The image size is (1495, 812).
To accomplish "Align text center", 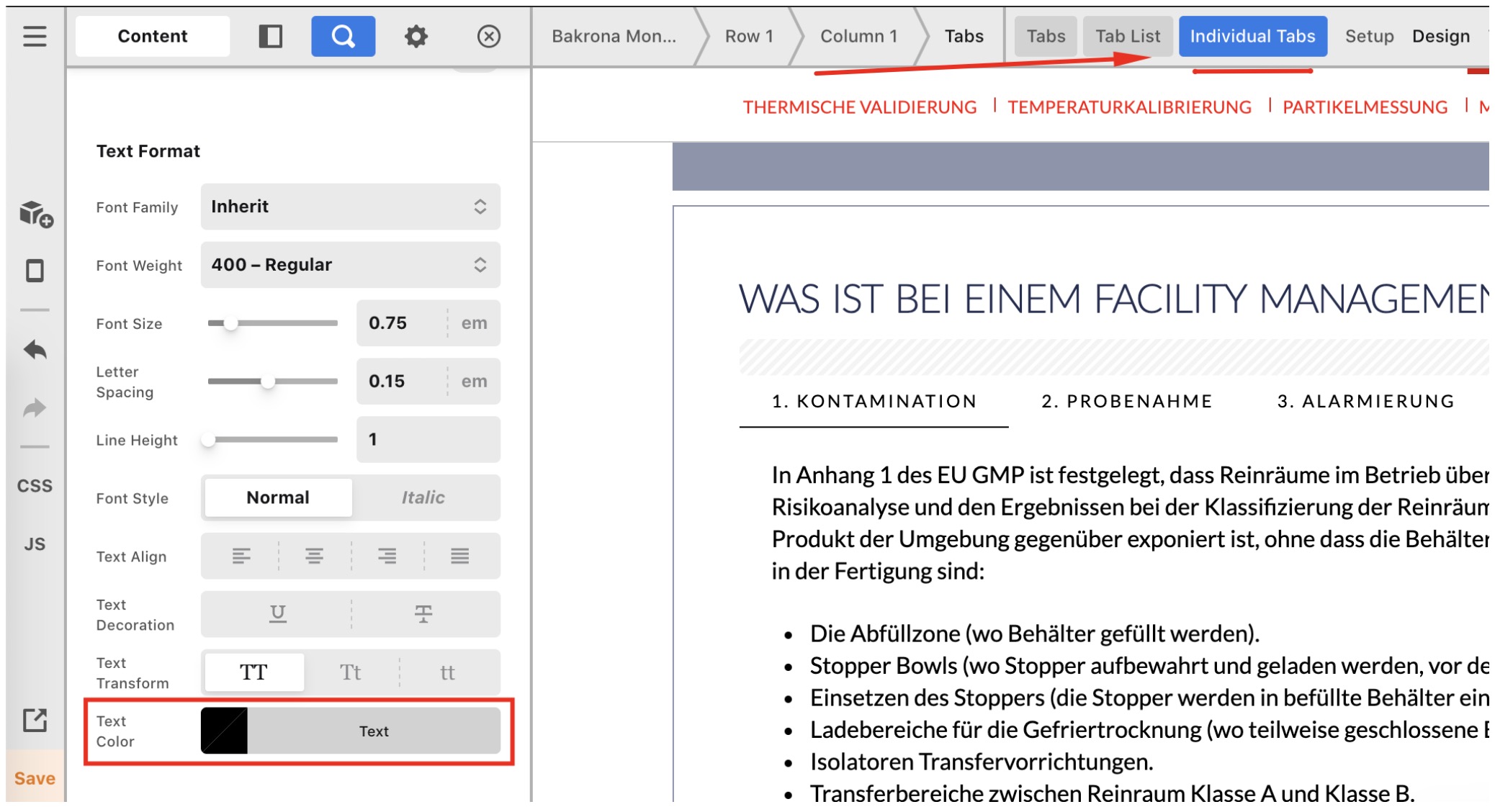I will tap(314, 556).
